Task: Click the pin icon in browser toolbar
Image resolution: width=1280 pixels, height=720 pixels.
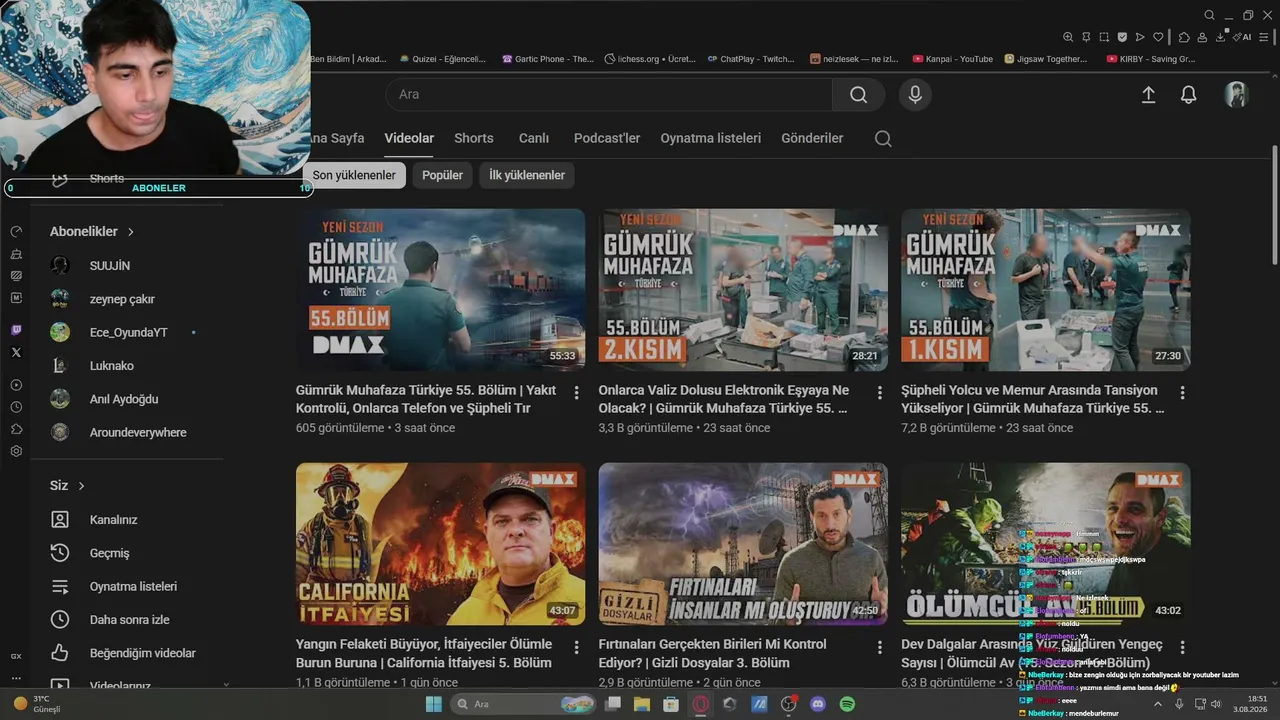Action: coord(1086,37)
